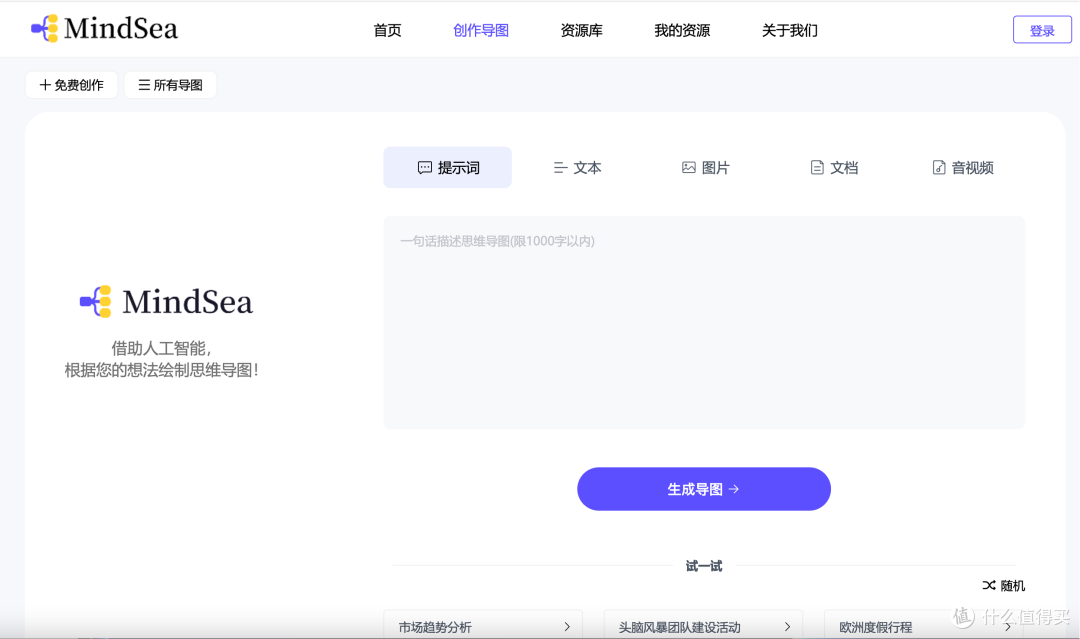Image resolution: width=1080 pixels, height=639 pixels.
Task: Switch to the 音视频 tab
Action: (962, 167)
